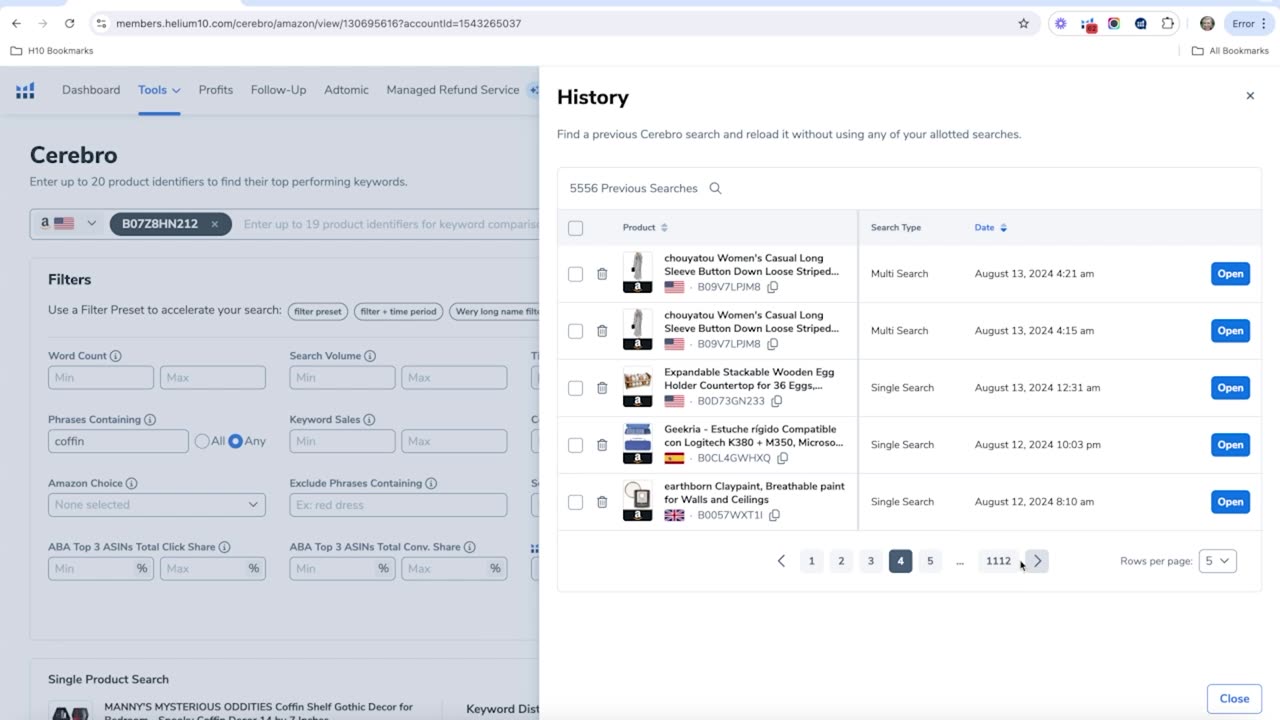Screen dimensions: 1280x720
Task: Remove B07Z8HN212 chip from search
Action: (214, 224)
